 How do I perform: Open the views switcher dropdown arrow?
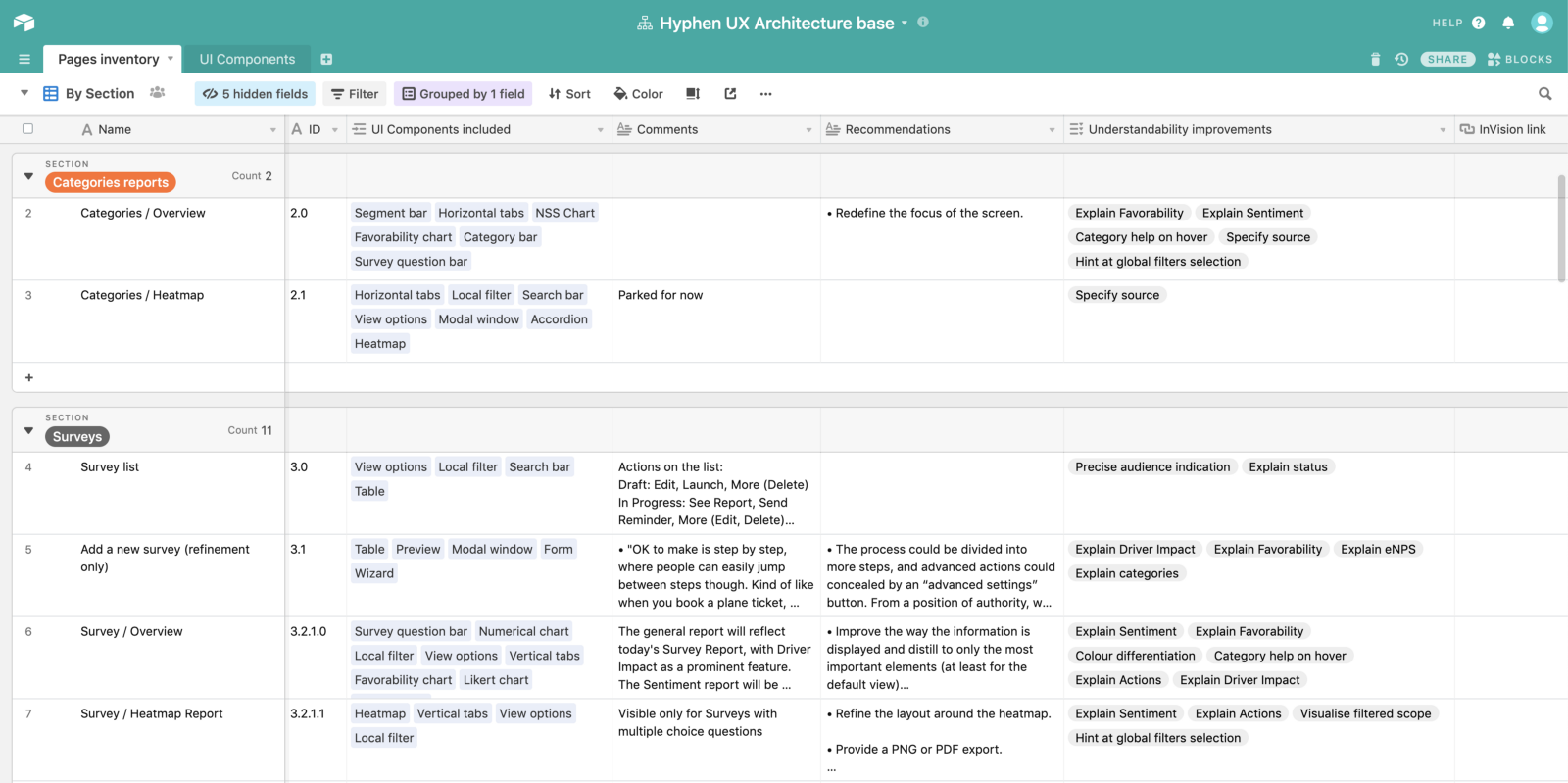24,93
